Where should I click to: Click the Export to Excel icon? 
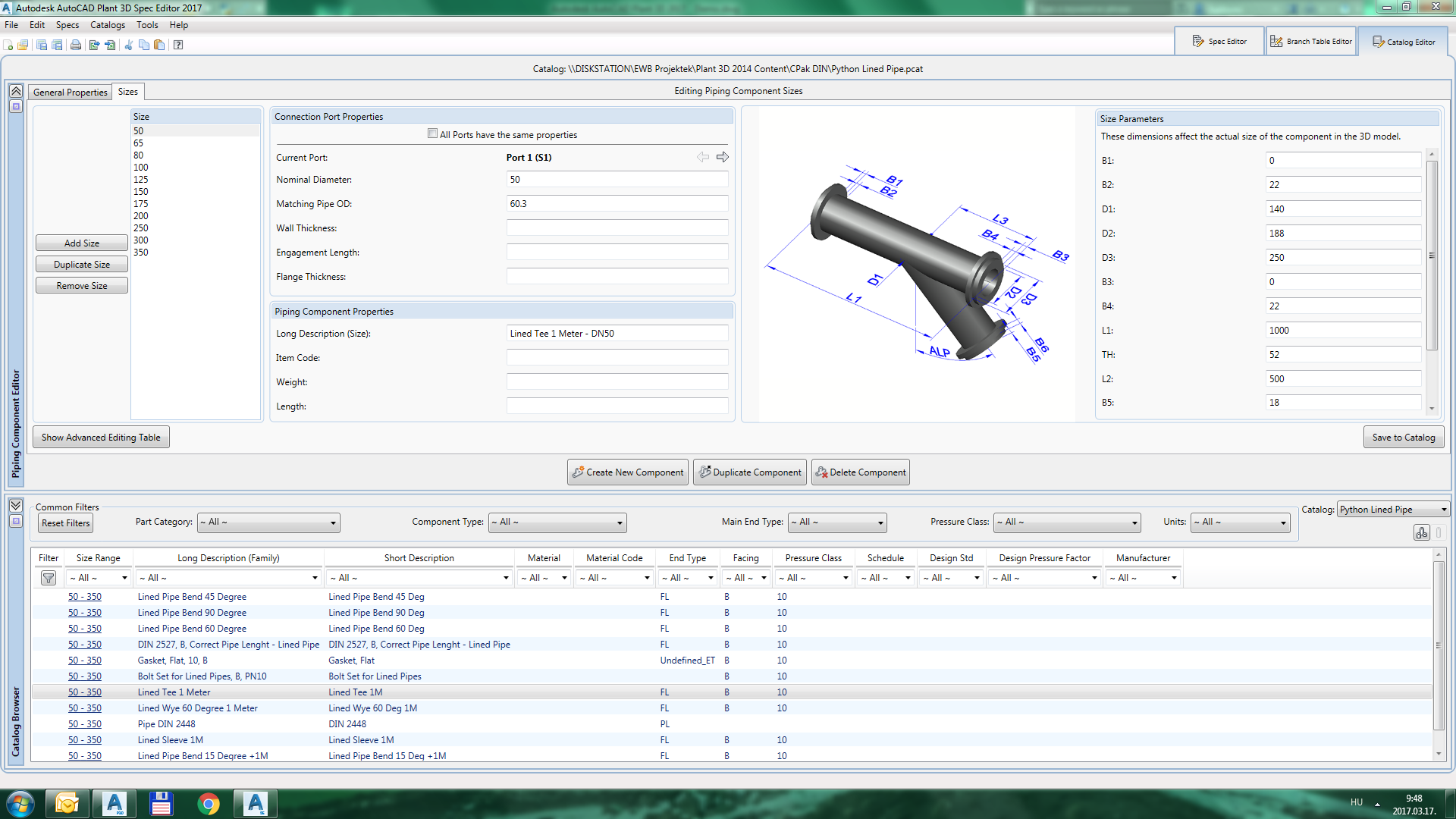[94, 45]
